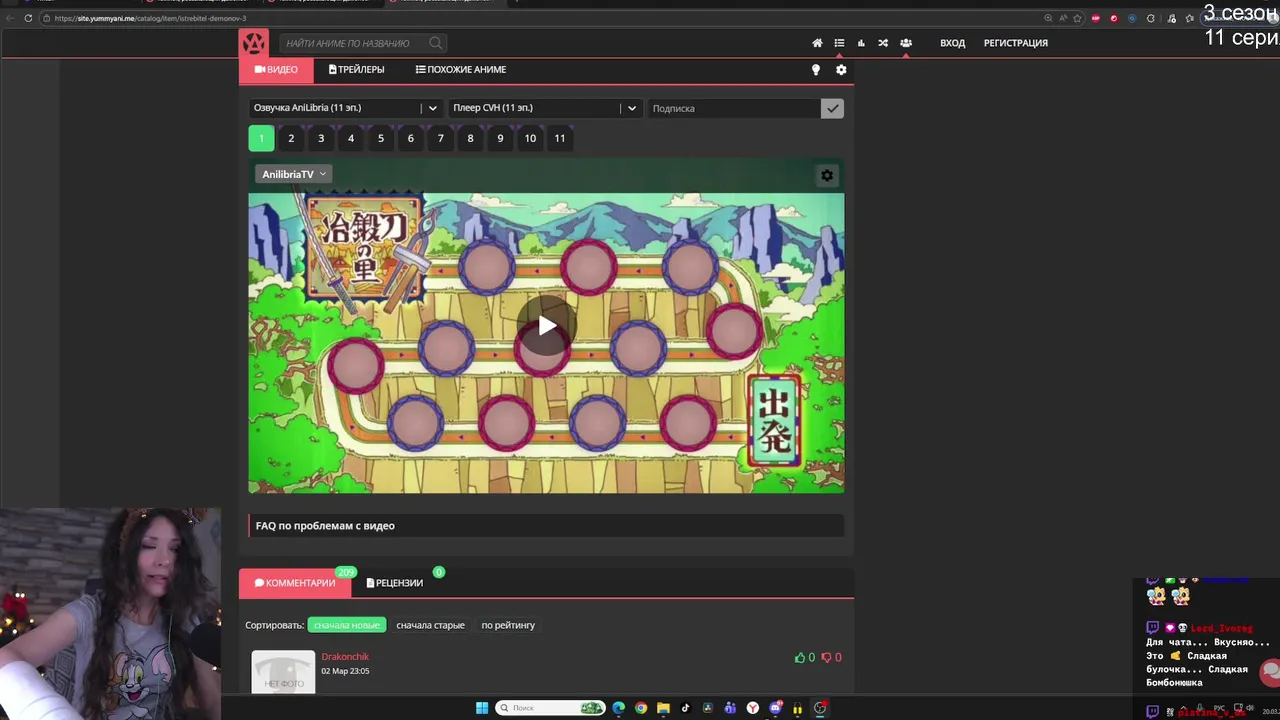Open Google Chrome from taskbar

tap(641, 708)
